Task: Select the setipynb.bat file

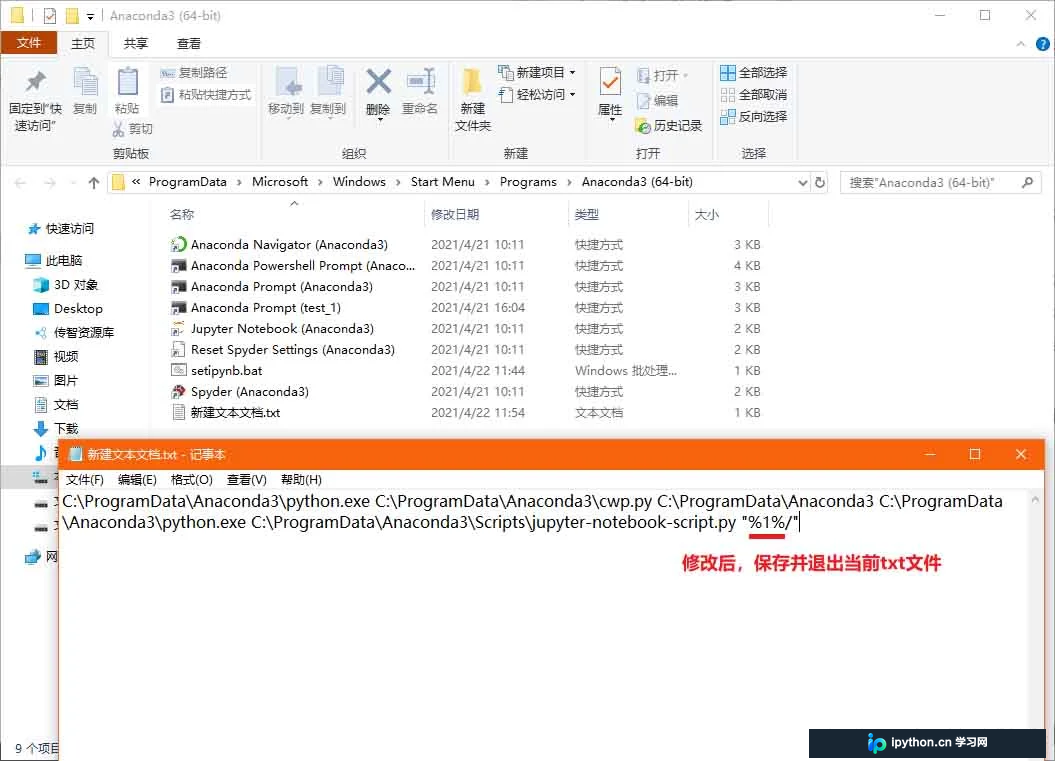Action: point(227,371)
